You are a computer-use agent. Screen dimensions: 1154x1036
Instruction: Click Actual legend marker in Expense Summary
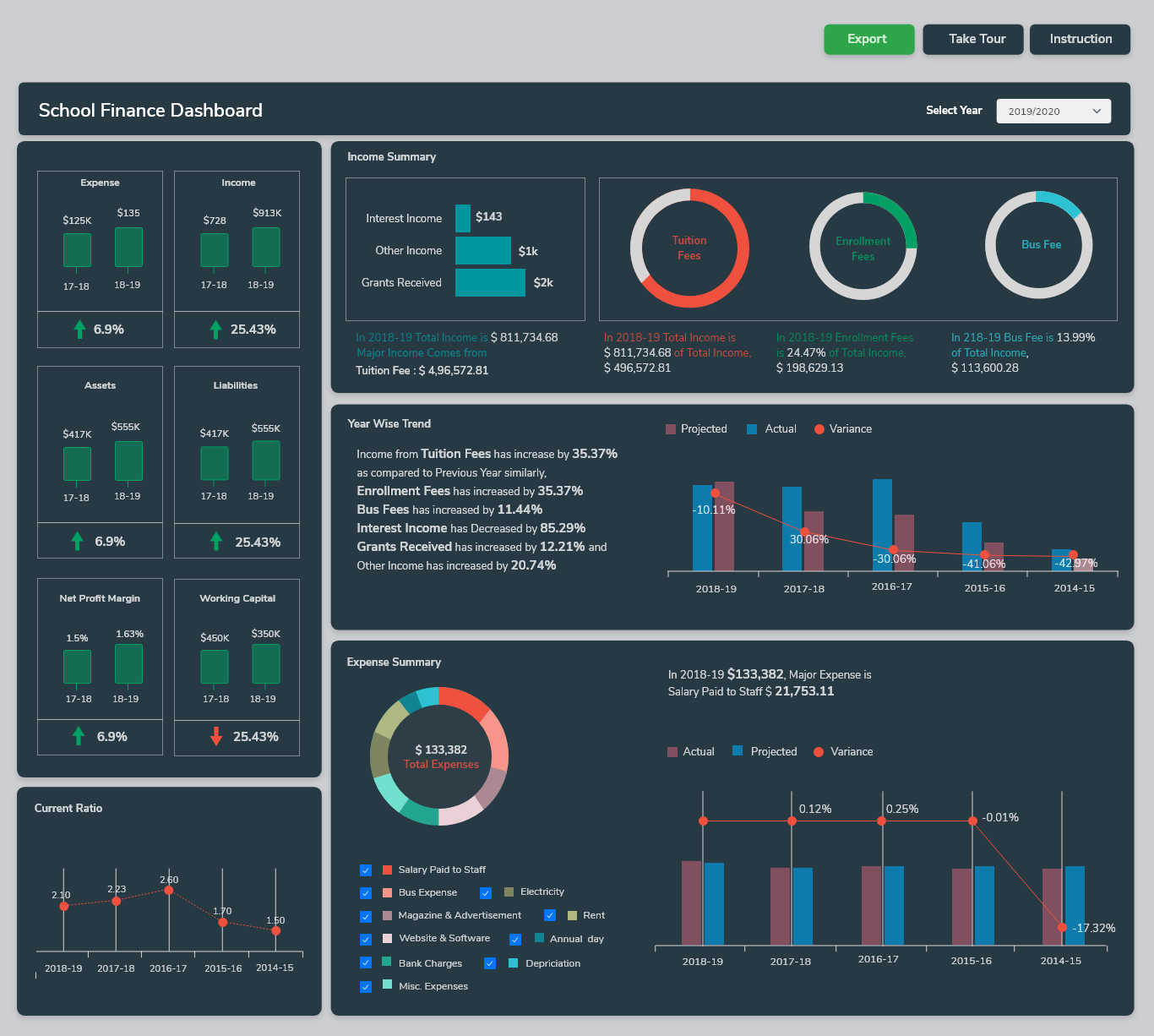pos(672,752)
